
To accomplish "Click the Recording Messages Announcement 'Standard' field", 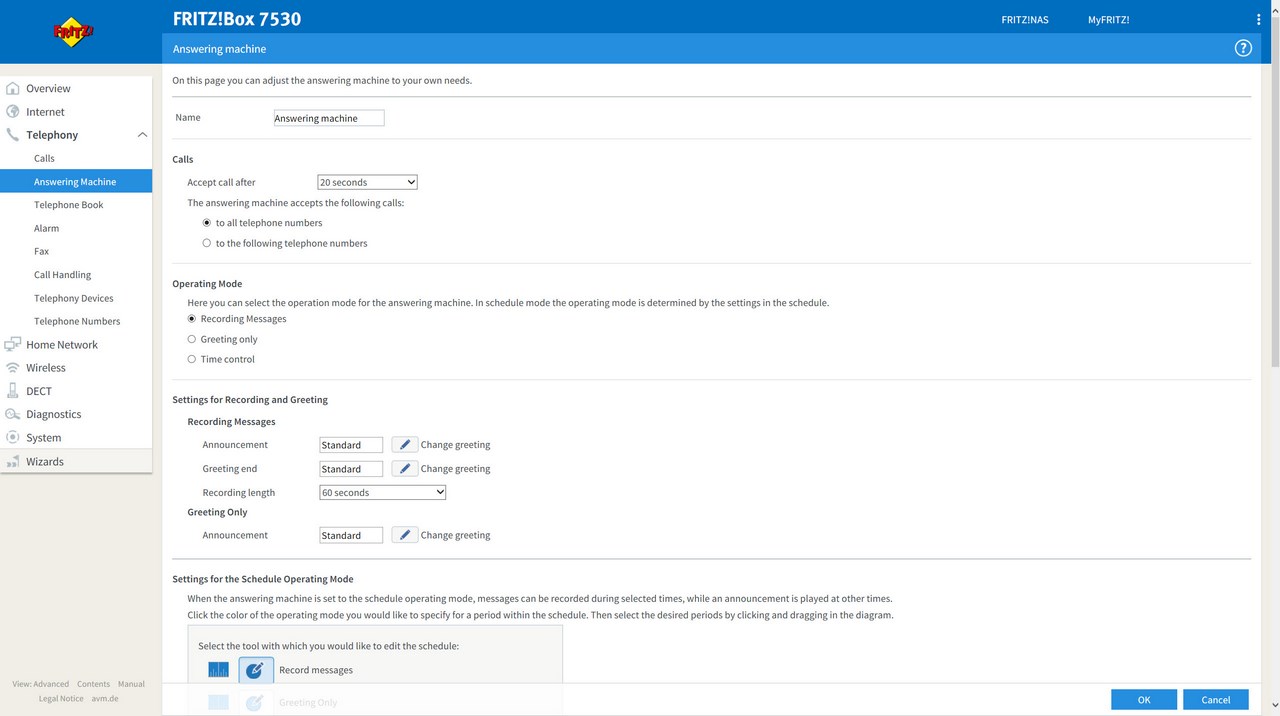I will point(351,445).
